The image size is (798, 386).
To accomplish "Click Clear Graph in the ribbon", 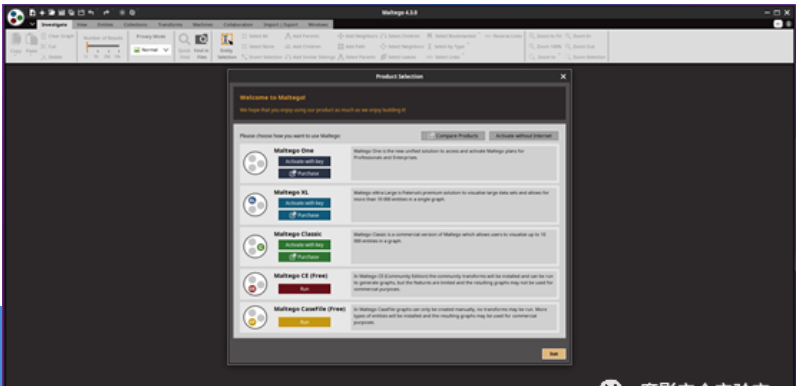I will (58, 36).
